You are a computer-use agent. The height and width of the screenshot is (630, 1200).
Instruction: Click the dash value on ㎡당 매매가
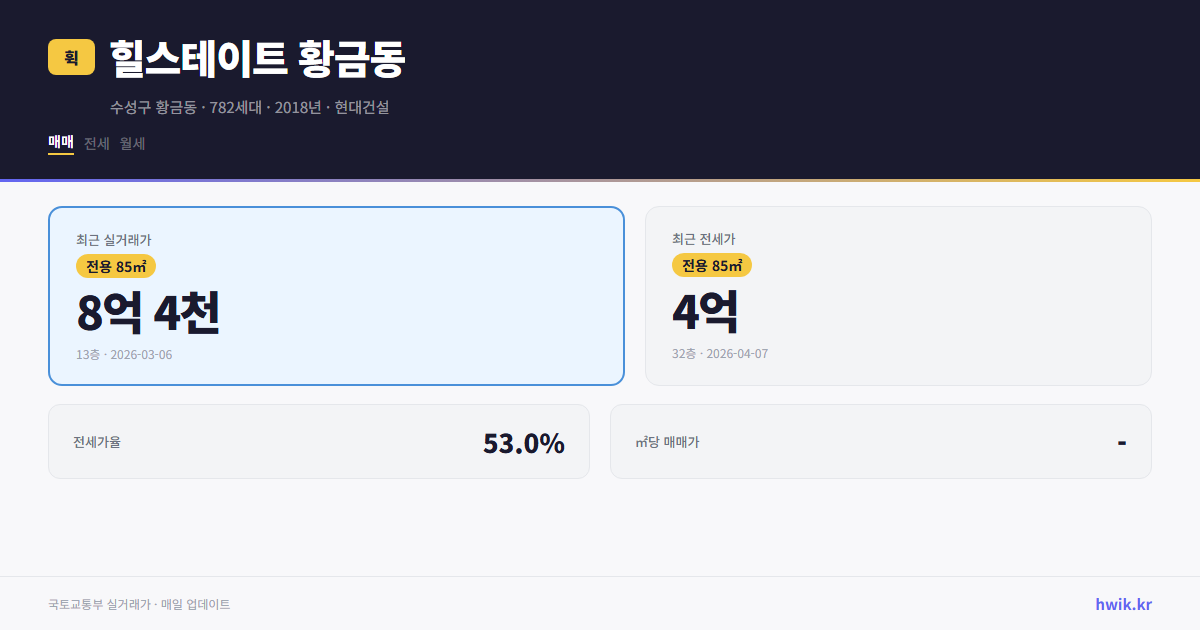click(1123, 441)
